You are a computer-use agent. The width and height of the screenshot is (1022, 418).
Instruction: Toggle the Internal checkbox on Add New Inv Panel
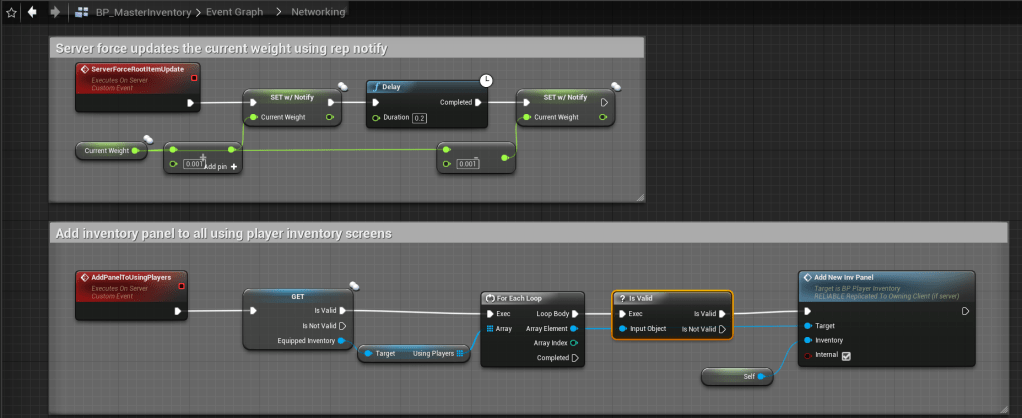tap(847, 354)
